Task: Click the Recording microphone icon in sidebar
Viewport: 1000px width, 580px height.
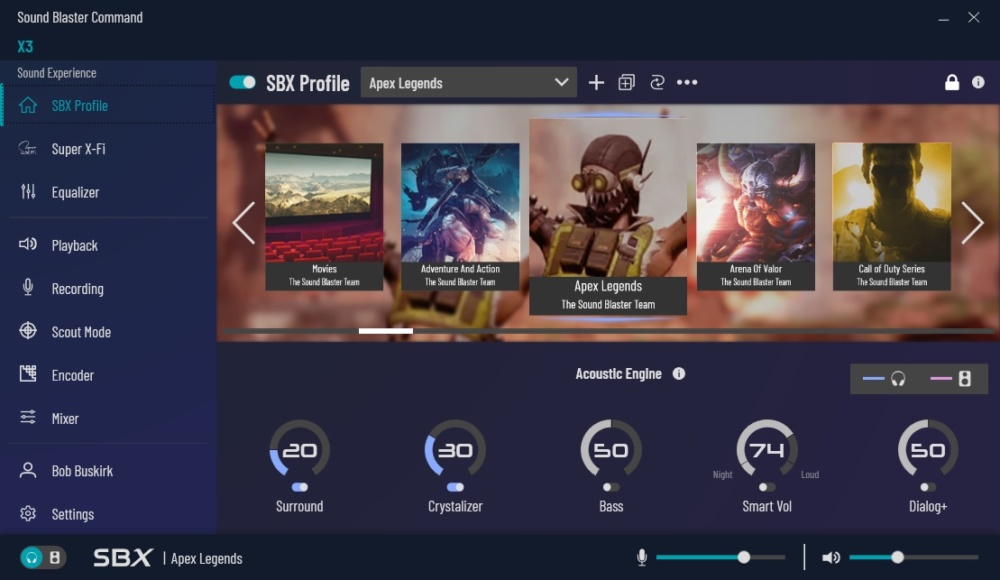Action: 27,288
